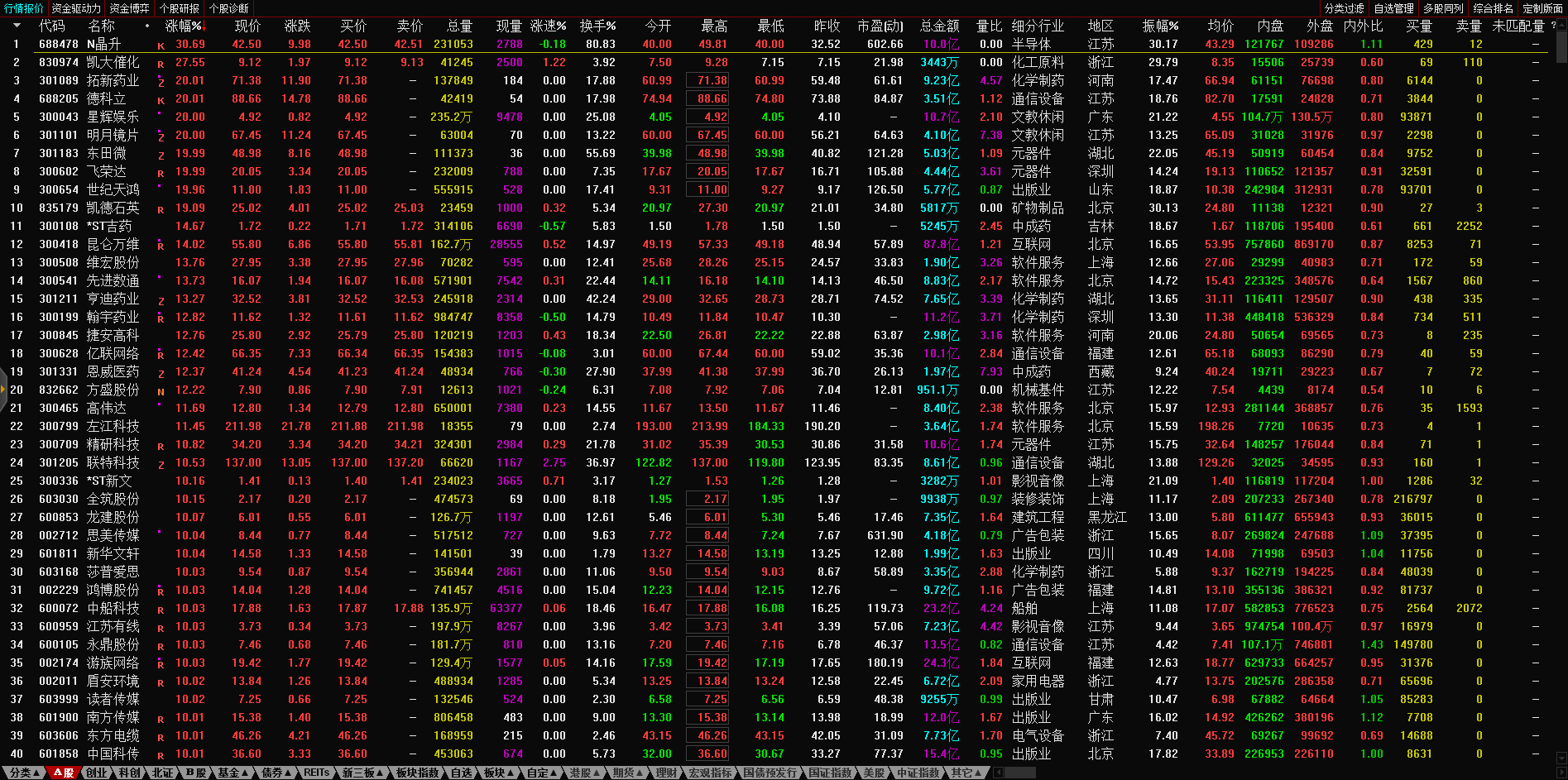
Task: Open 自选管理 in the top right
Action: pyautogui.click(x=1393, y=8)
